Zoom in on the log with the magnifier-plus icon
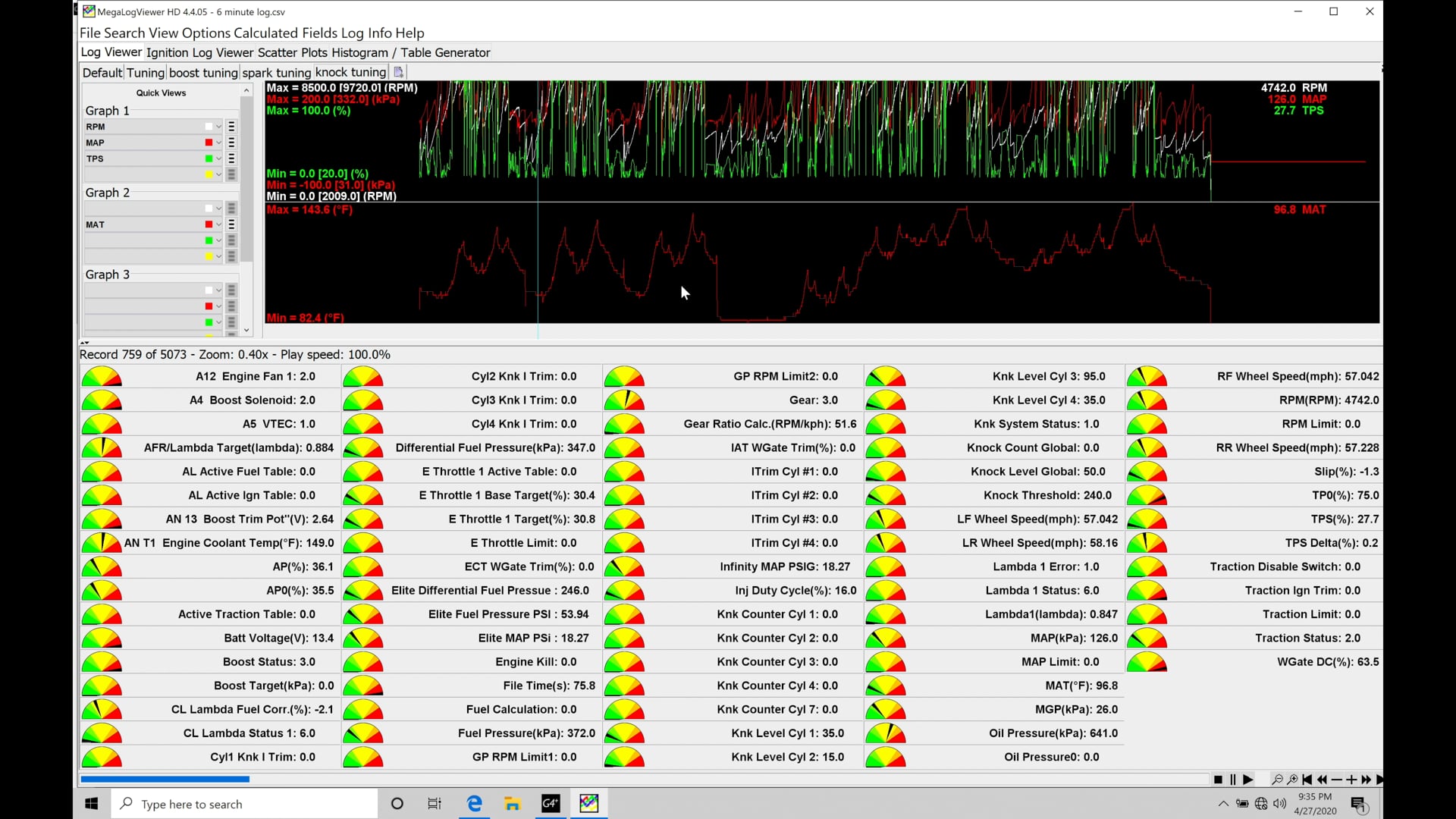 click(1292, 780)
